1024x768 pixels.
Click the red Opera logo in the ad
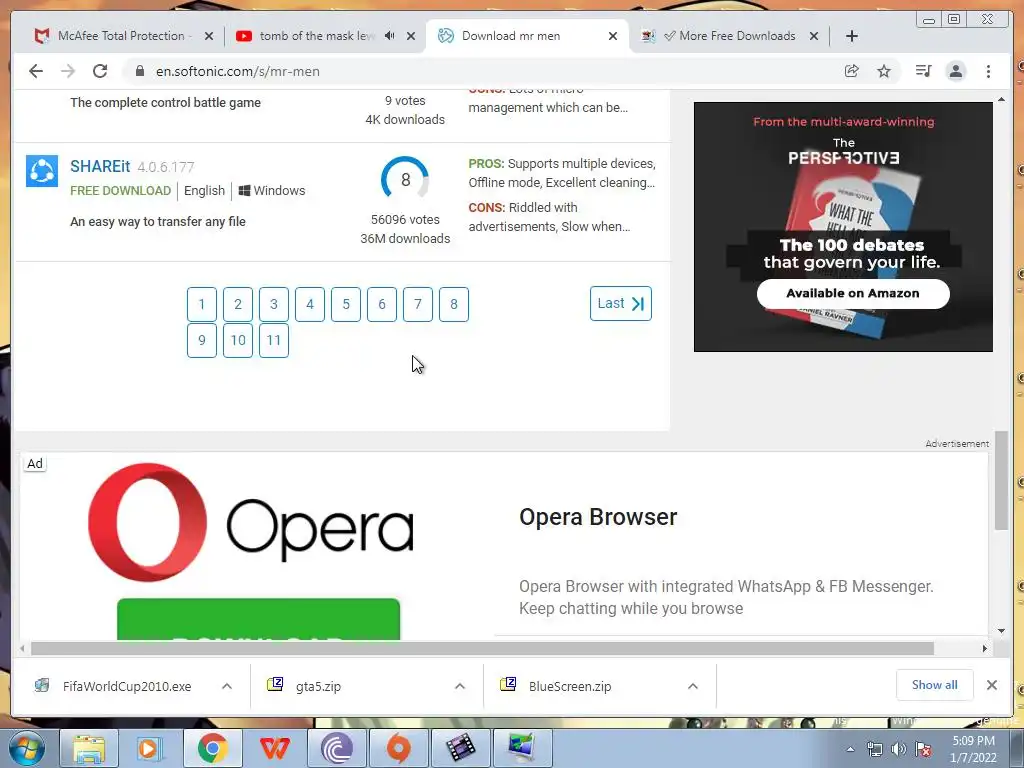tap(148, 522)
